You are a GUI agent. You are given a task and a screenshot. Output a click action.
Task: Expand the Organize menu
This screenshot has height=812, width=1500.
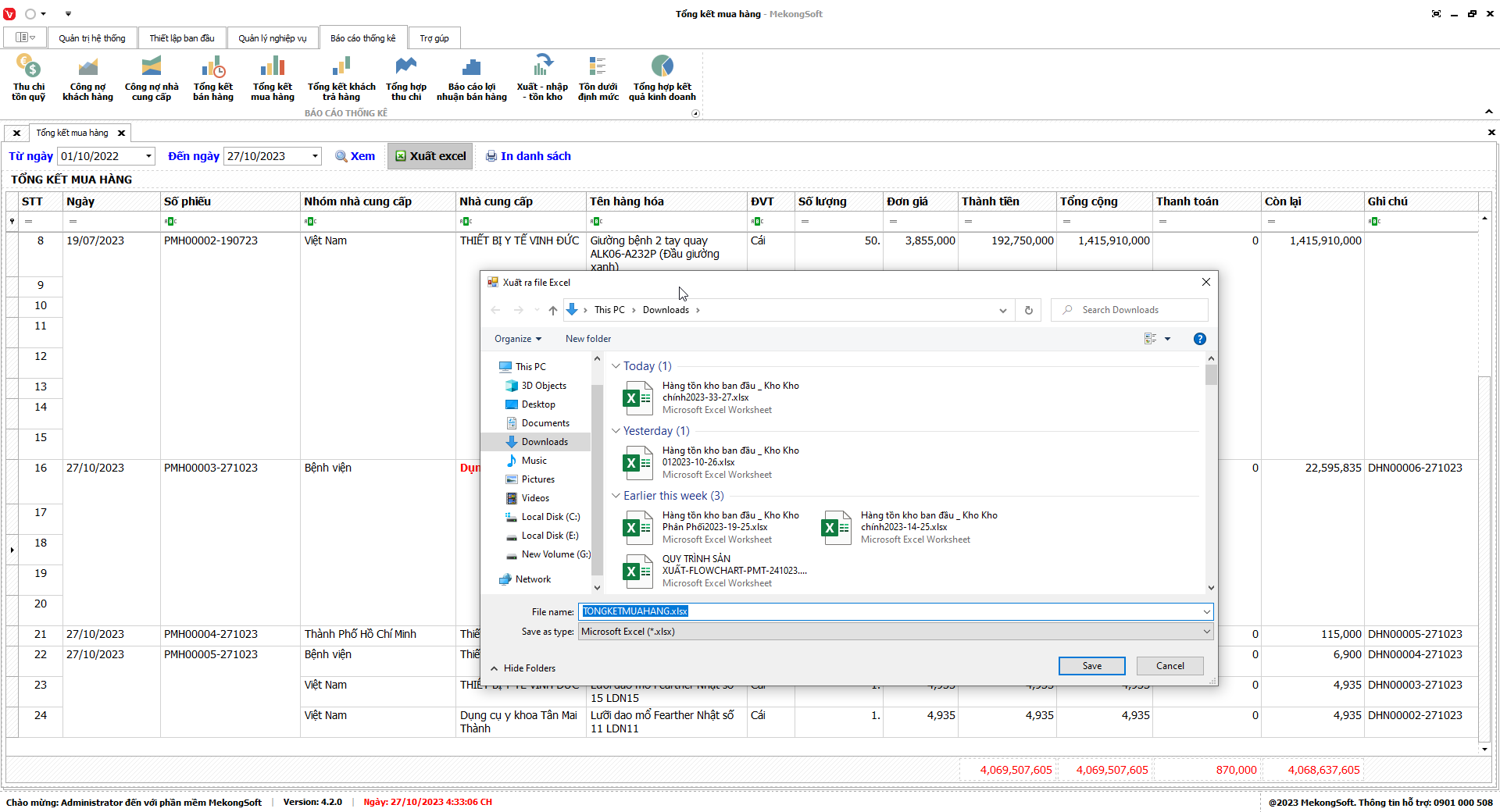tap(517, 339)
